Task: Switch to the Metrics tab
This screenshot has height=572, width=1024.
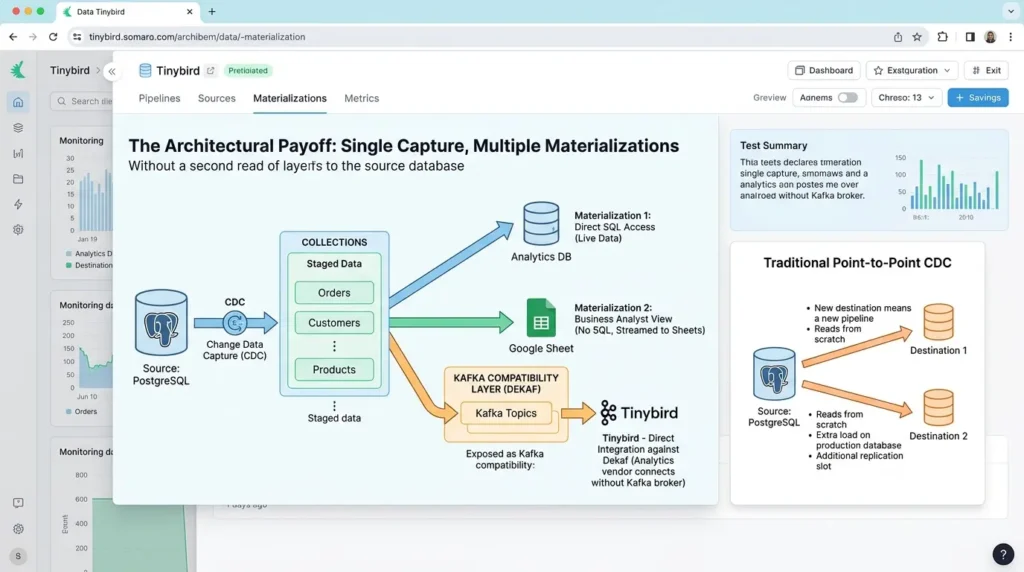Action: (x=362, y=98)
